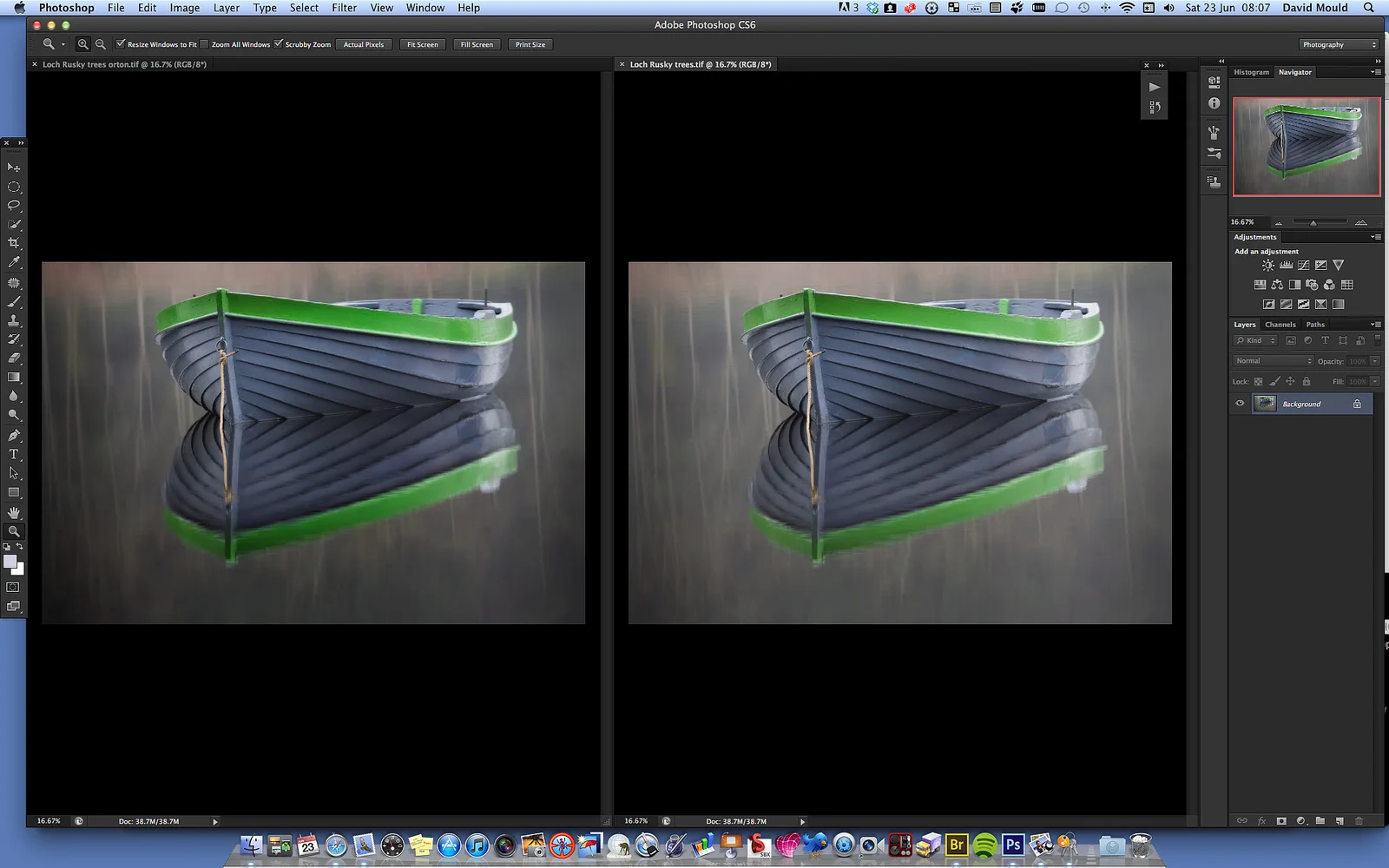Open status info arrow in orton.tif window
The width and height of the screenshot is (1389, 868).
point(215,821)
